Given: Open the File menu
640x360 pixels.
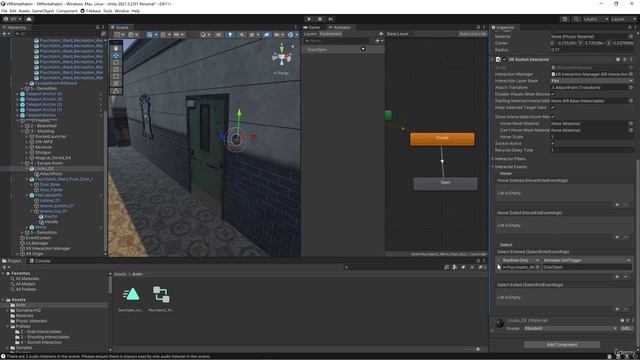Looking at the screenshot, I should 4,11.
